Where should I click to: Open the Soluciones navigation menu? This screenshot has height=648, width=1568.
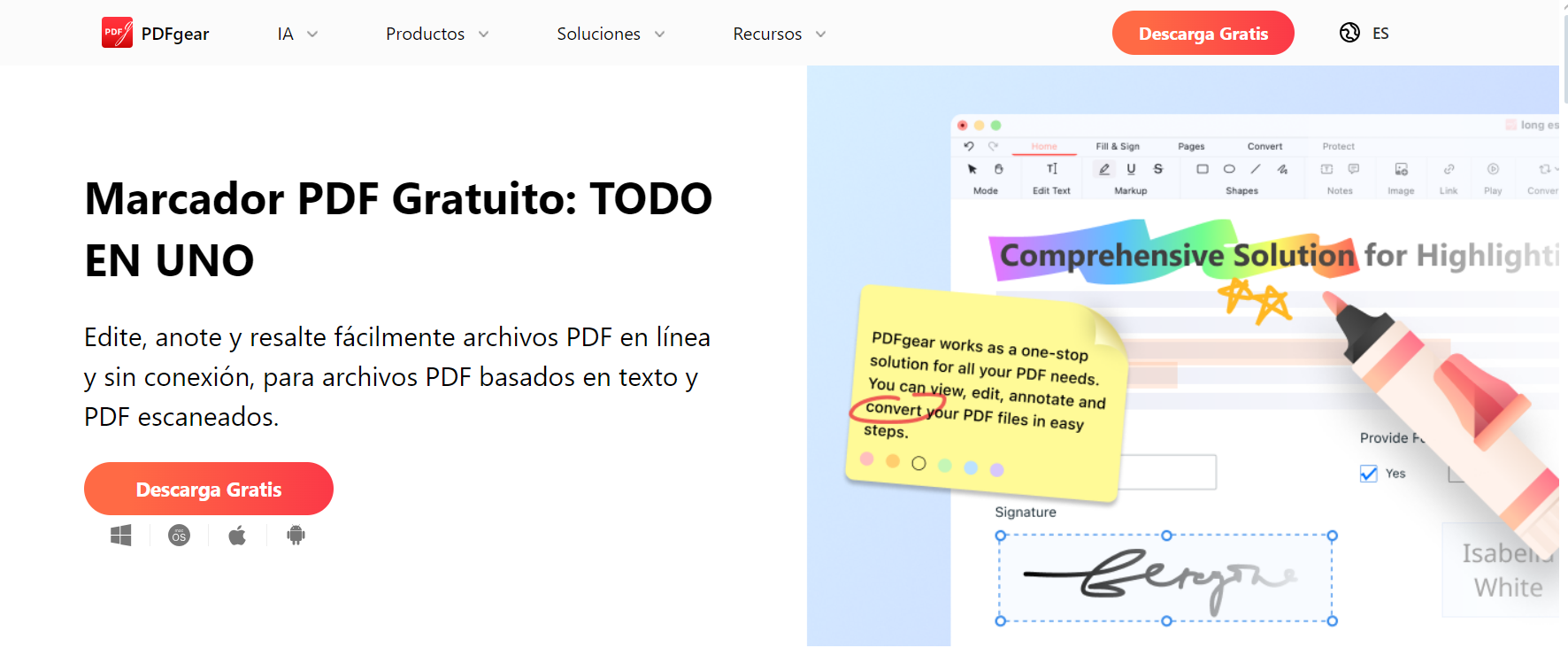click(598, 34)
